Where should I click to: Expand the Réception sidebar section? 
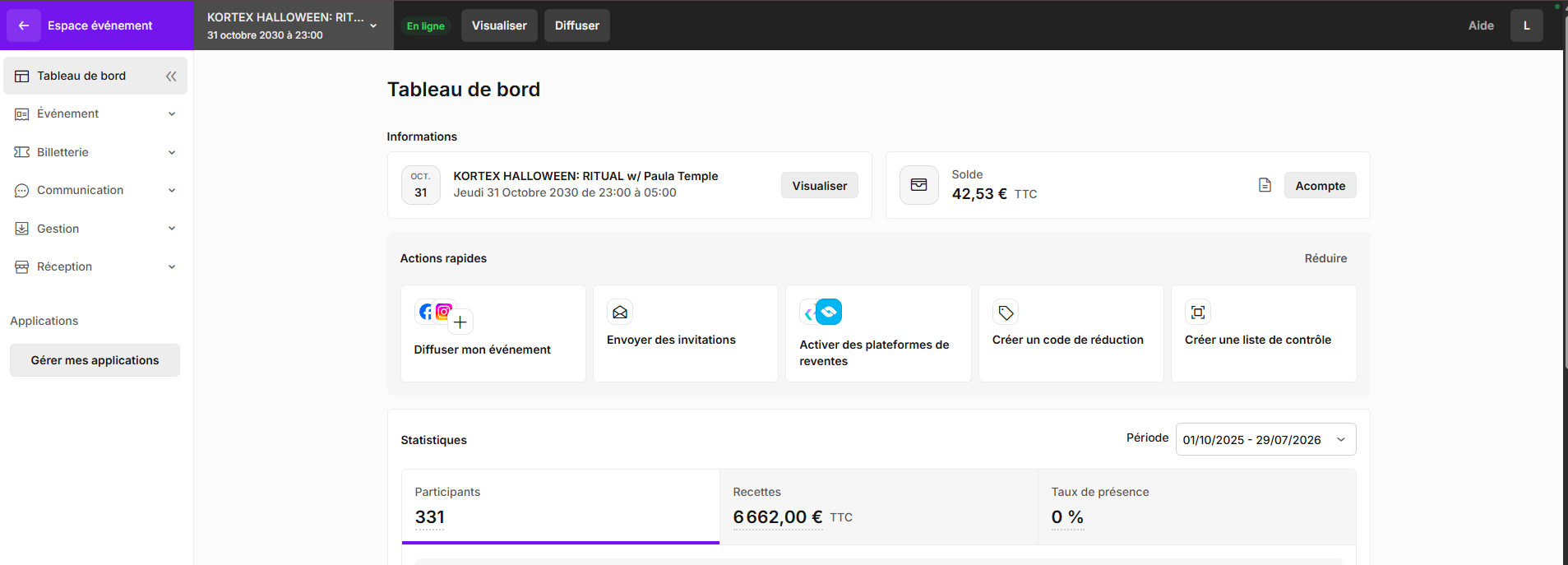[x=172, y=267]
